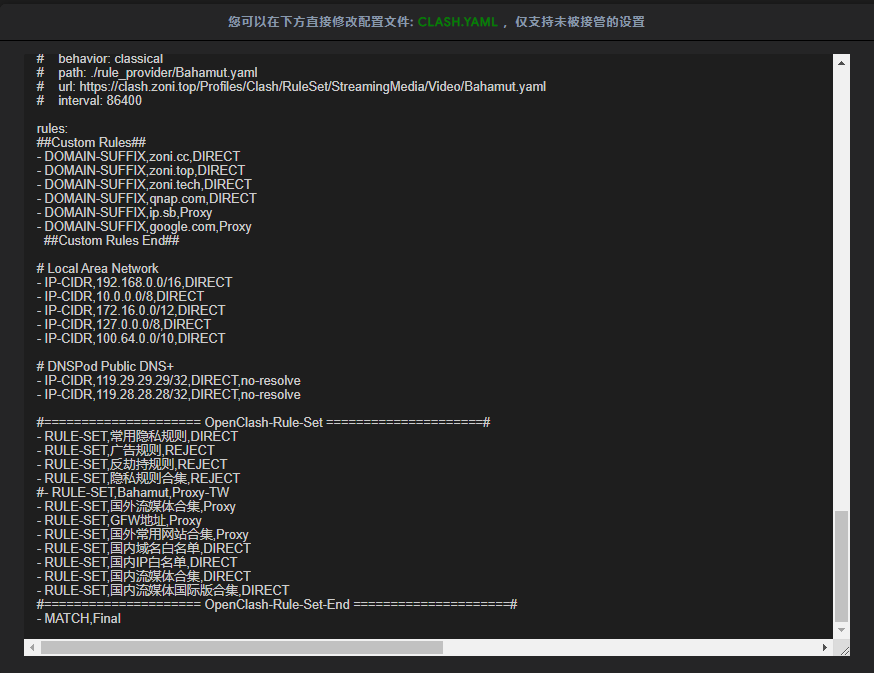Click the horizontal scroll right arrow
874x673 pixels.
click(x=824, y=647)
